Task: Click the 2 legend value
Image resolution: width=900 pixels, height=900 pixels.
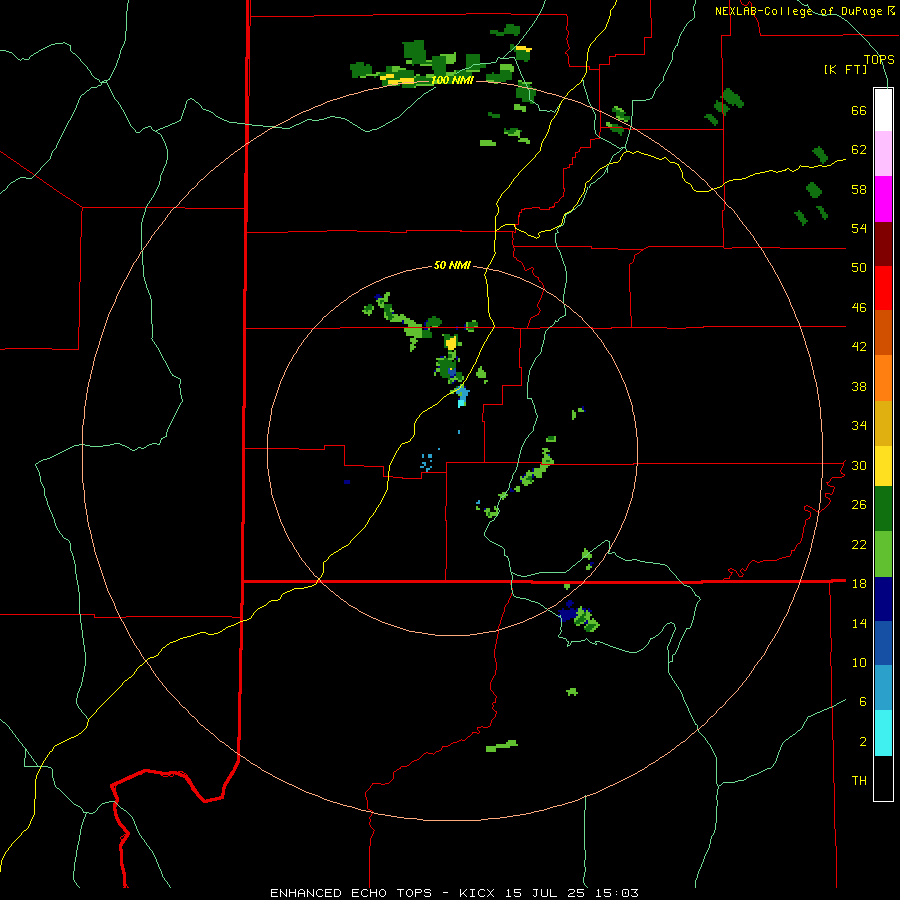Action: 863,742
